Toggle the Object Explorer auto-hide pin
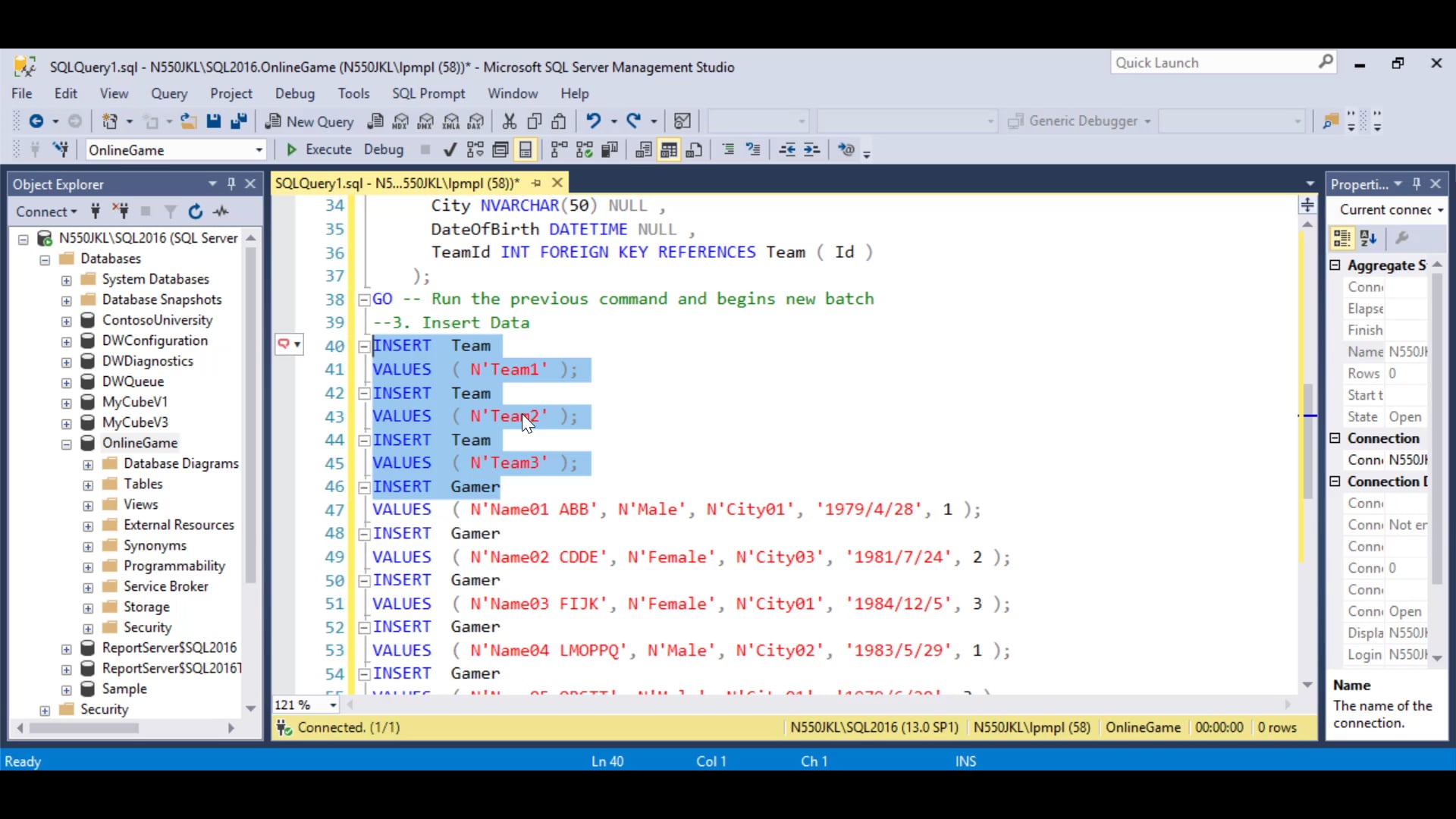This screenshot has height=819, width=1456. click(231, 184)
